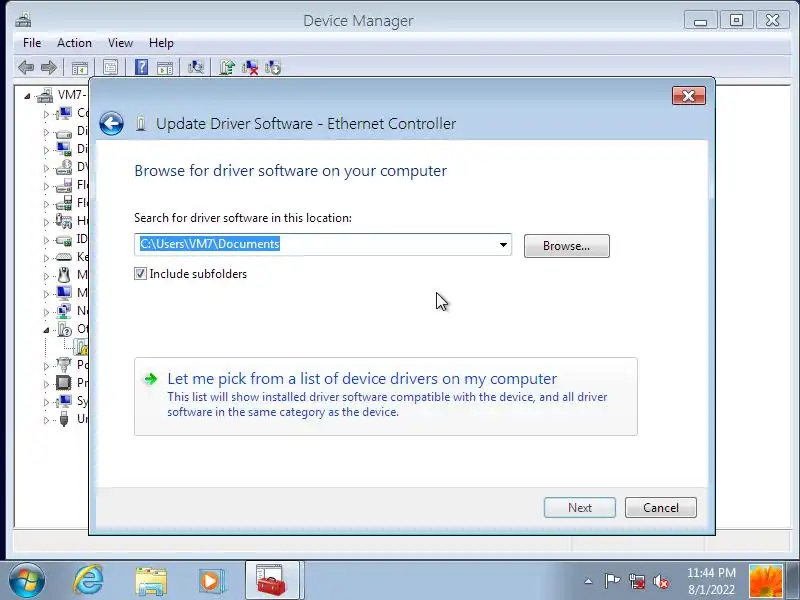Select the Other devices question-mark icon
Viewport: 800px width, 600px height.
64,329
